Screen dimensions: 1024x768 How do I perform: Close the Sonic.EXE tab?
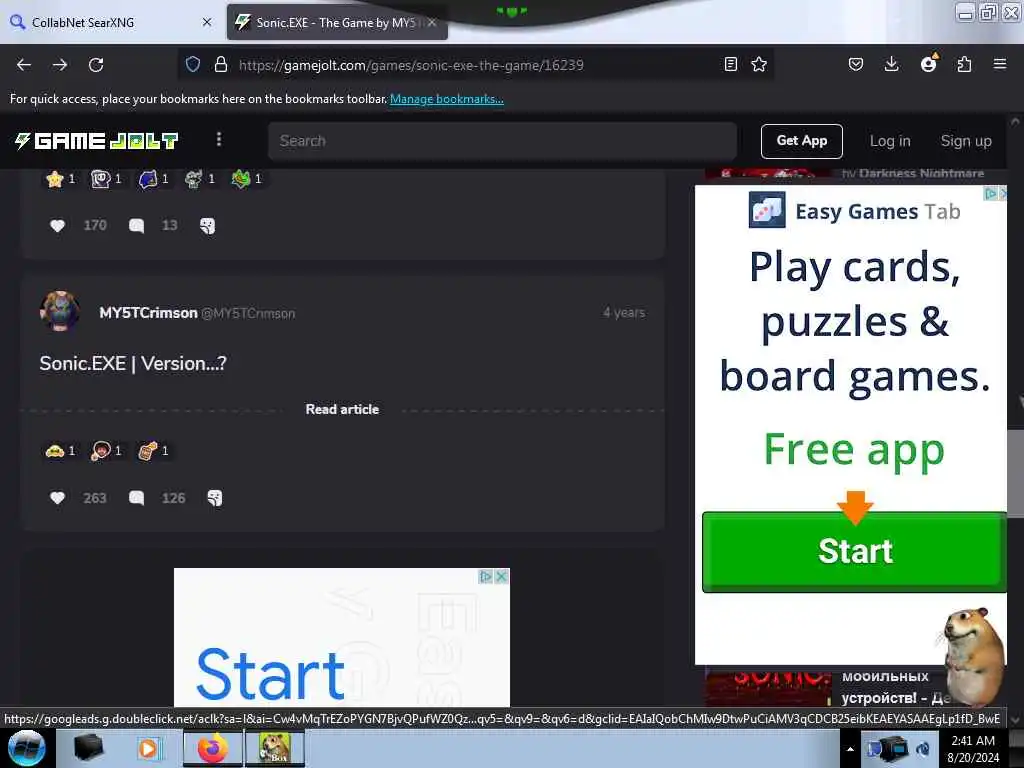(432, 22)
